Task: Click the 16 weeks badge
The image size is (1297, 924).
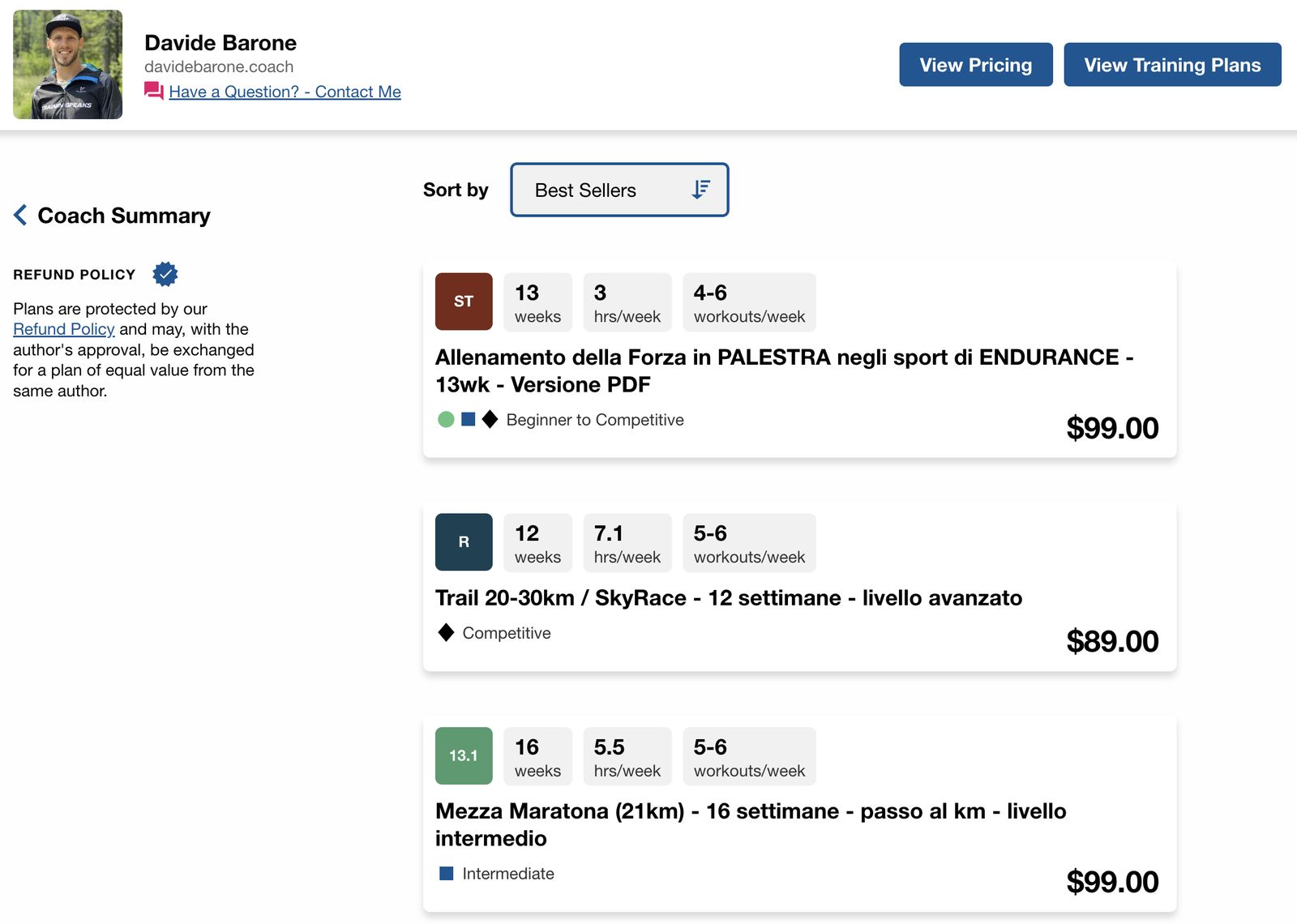Action: click(x=537, y=756)
